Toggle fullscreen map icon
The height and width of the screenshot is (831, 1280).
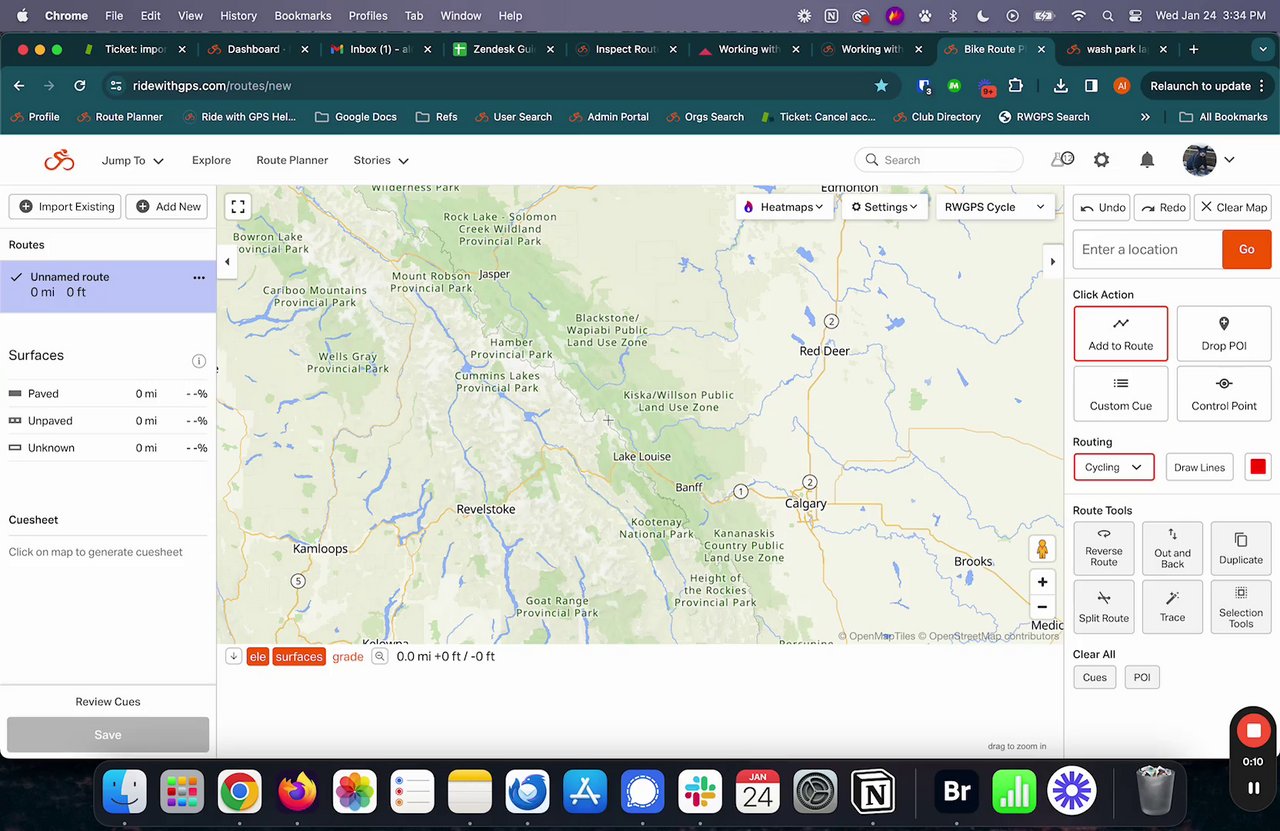(x=238, y=207)
